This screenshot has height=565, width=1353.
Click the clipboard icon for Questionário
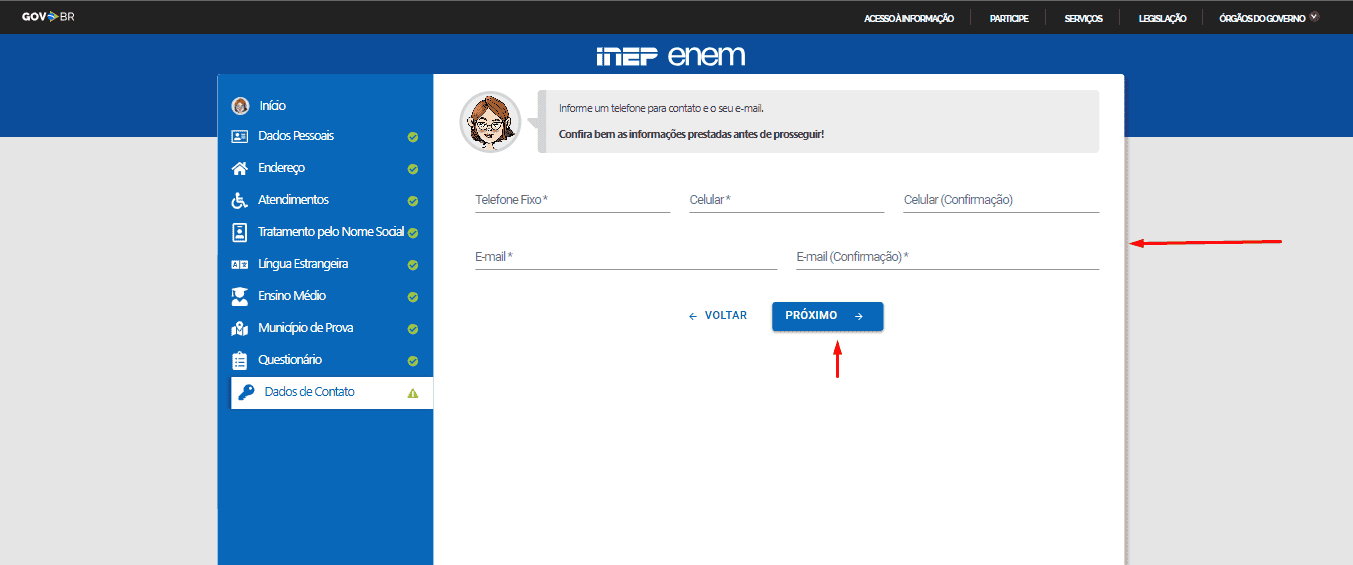pyautogui.click(x=239, y=360)
